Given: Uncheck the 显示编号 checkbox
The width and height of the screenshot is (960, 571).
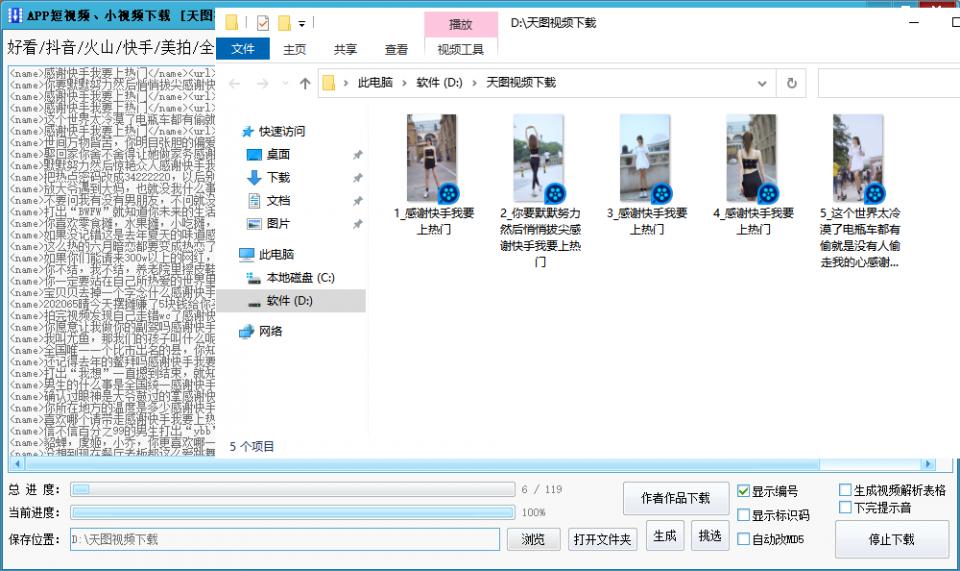Looking at the screenshot, I should pyautogui.click(x=743, y=491).
